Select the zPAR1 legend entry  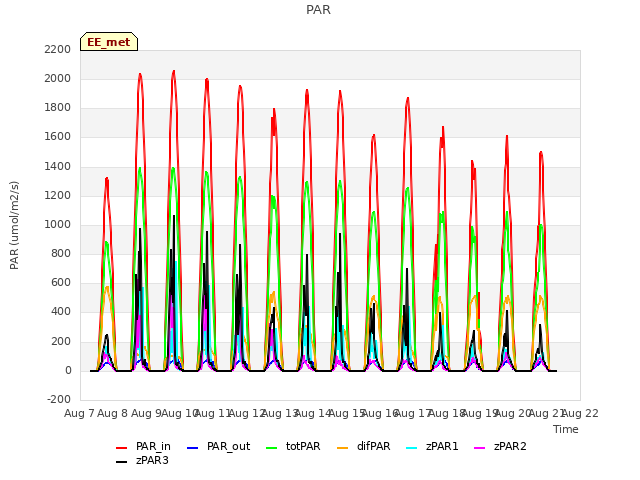click(x=433, y=447)
